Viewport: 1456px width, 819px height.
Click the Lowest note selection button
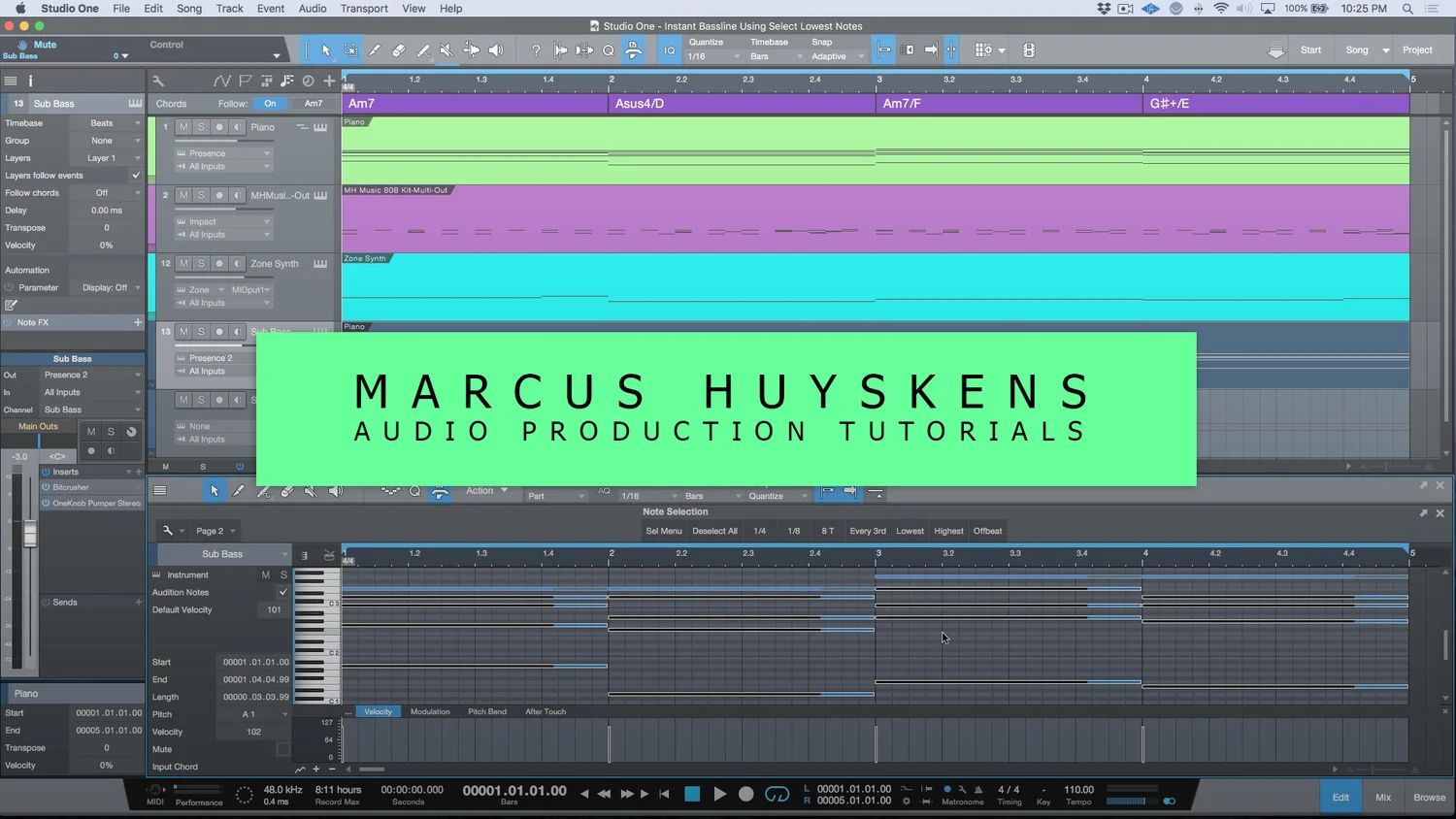click(910, 531)
